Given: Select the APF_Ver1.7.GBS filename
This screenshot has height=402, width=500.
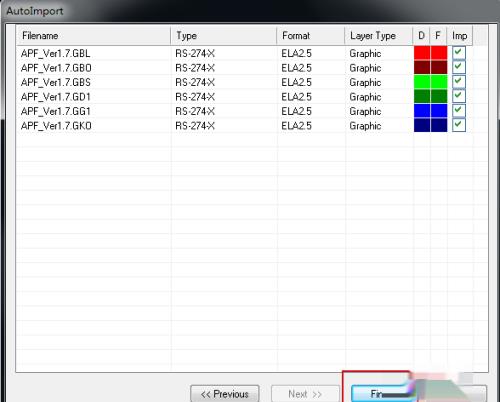Looking at the screenshot, I should coord(56,82).
